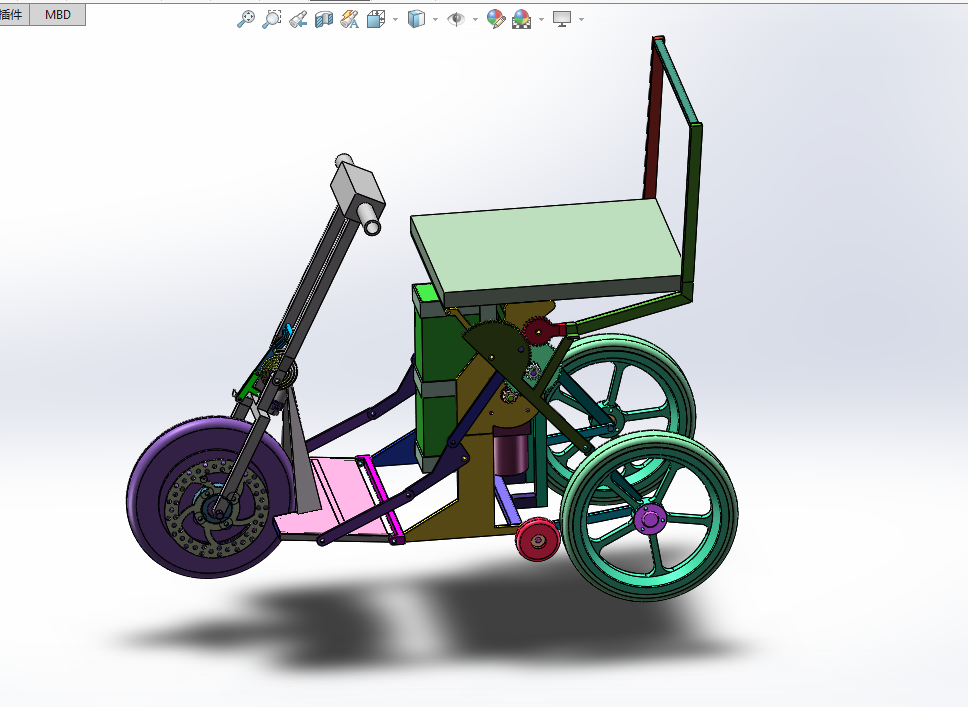Click the Display Style icon

[417, 19]
